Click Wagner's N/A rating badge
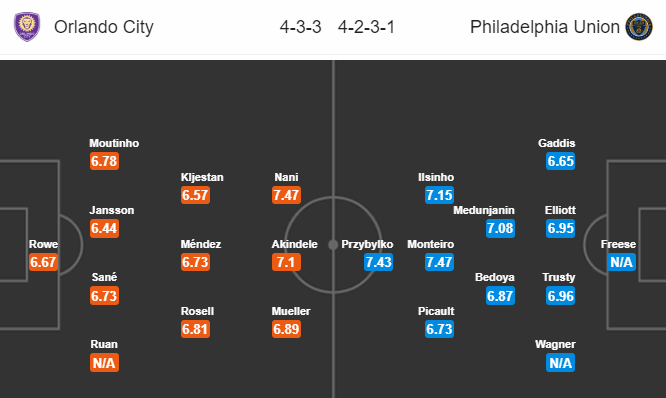This screenshot has height=398, width=666. pos(561,363)
